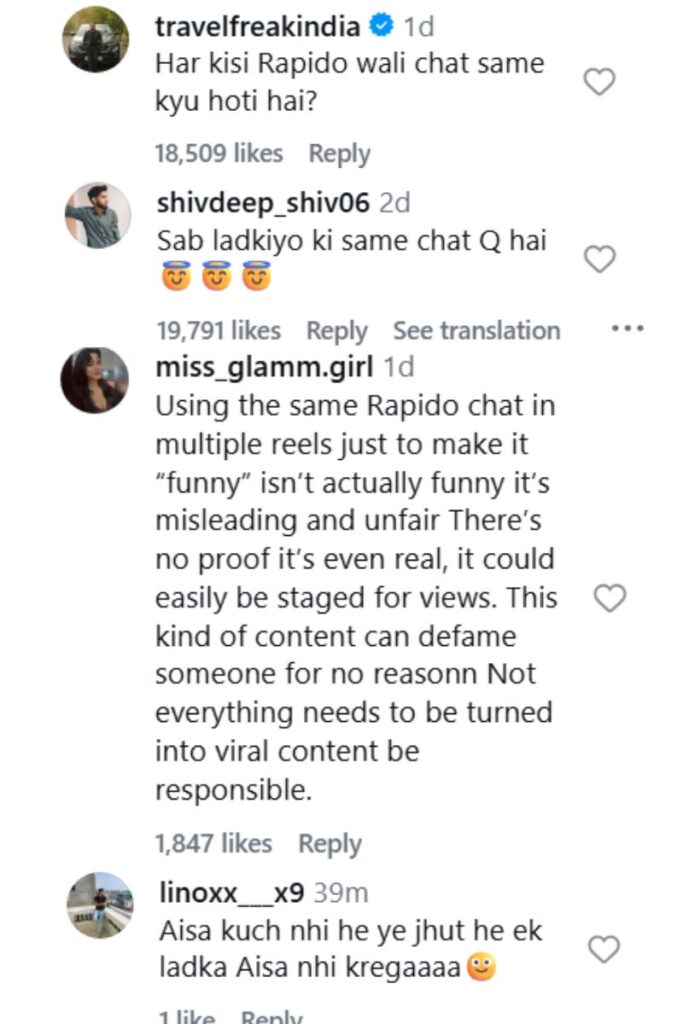Open travelfreakindia's profile picture
This screenshot has height=1024, width=683.
pyautogui.click(x=97, y=39)
